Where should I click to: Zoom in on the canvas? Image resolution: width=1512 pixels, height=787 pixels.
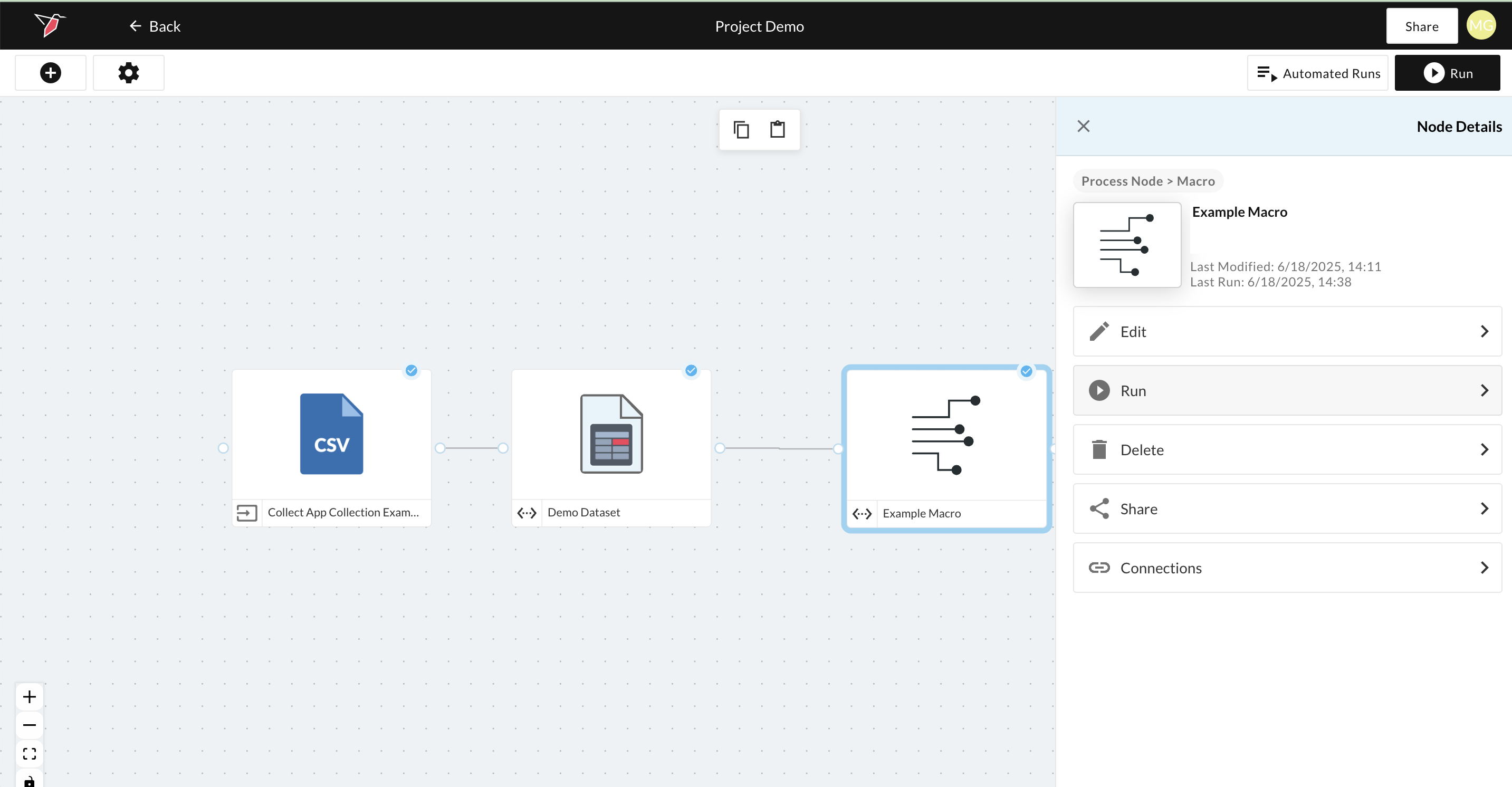(30, 697)
